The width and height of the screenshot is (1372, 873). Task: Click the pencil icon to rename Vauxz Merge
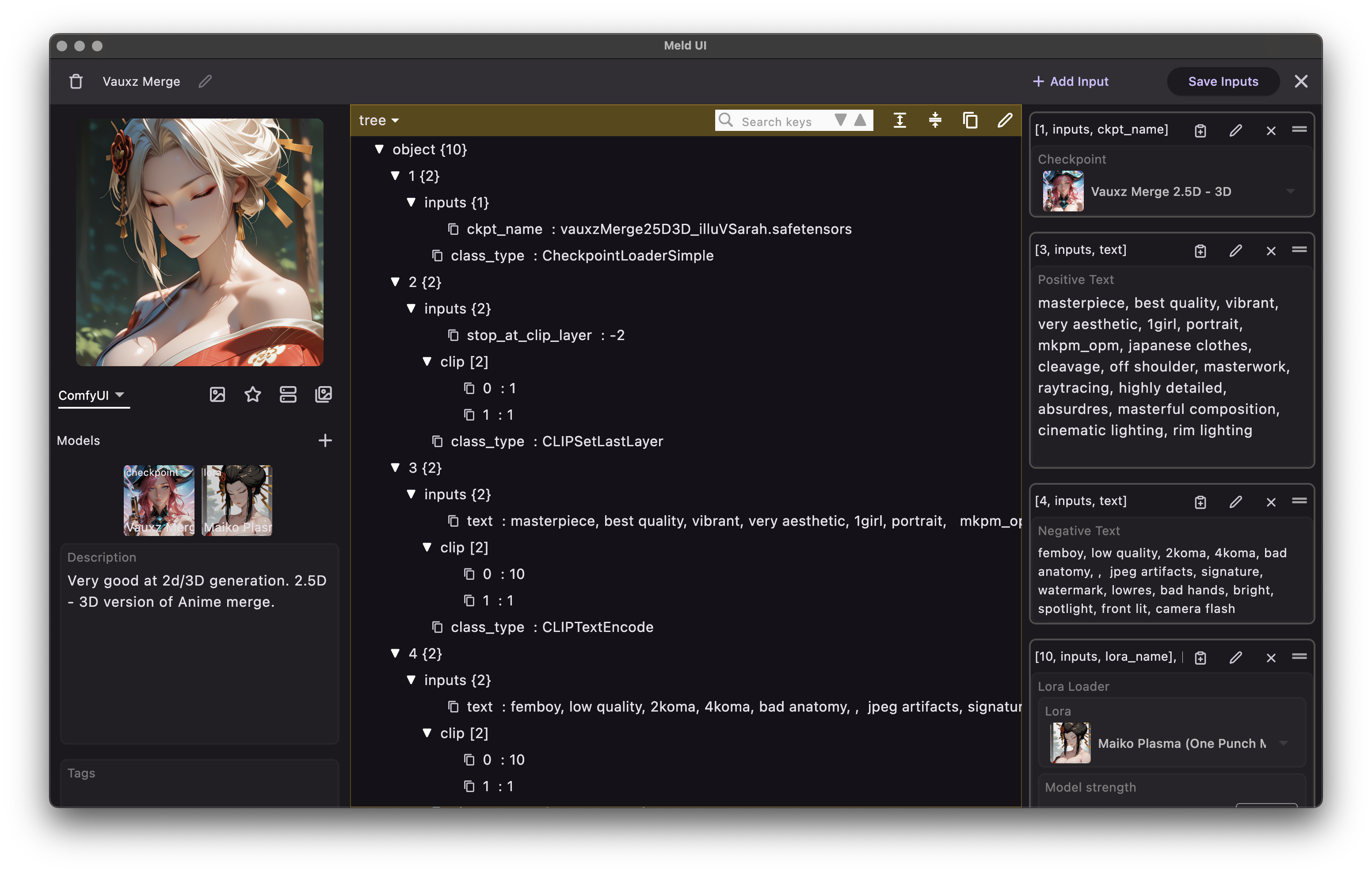pyautogui.click(x=205, y=81)
